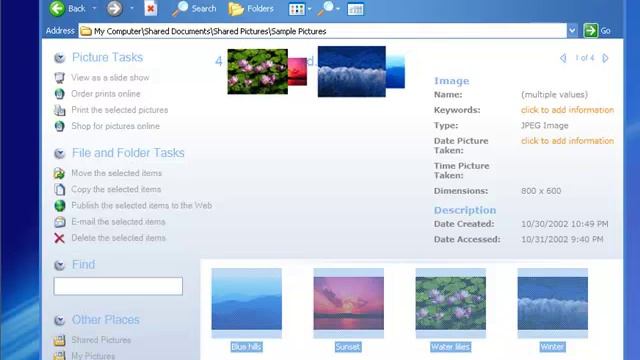Open the Forward history dropdown arrow
The width and height of the screenshot is (640, 360).
point(132,9)
